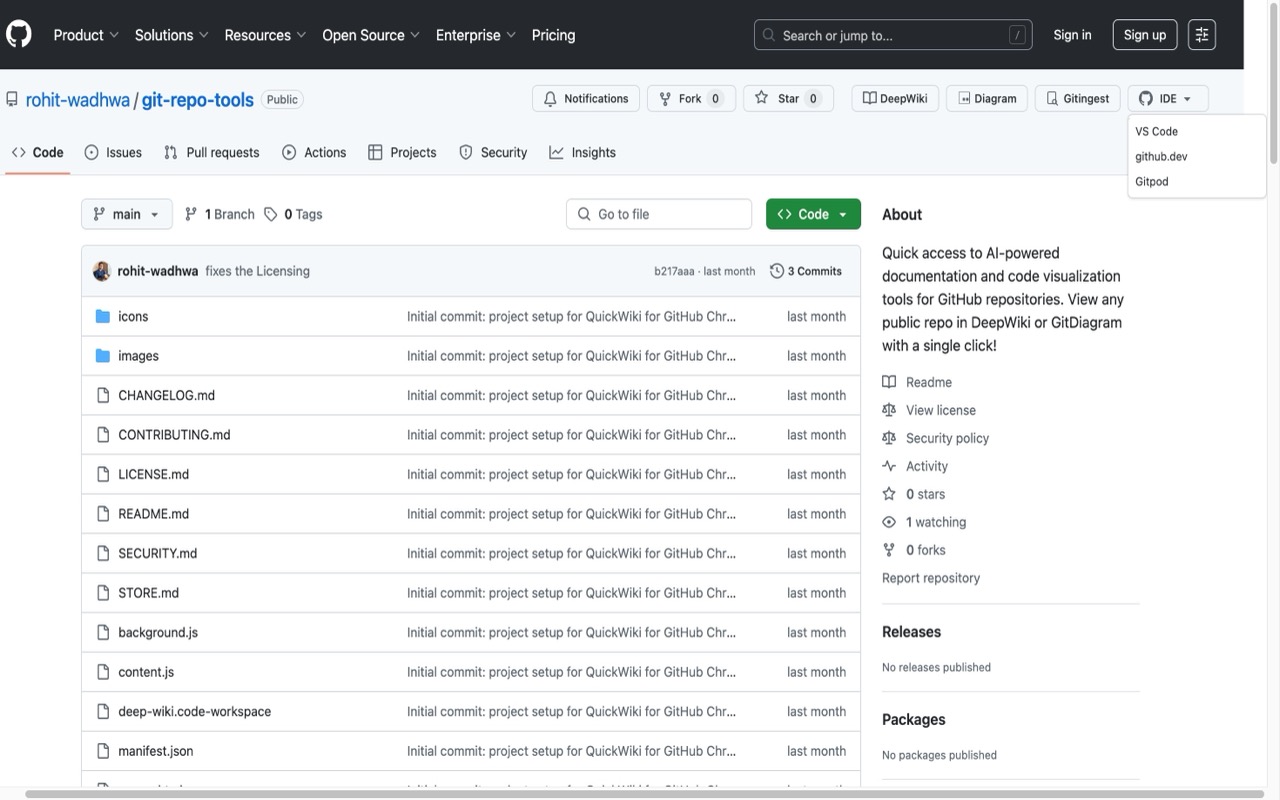Click the repository icon before rohit-wadhwa
The image size is (1280, 800).
pos(12,99)
